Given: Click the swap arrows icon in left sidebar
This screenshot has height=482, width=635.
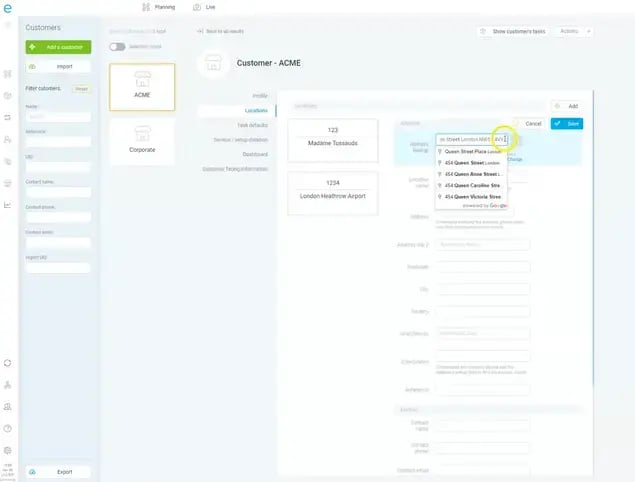Looking at the screenshot, I should 8,117.
